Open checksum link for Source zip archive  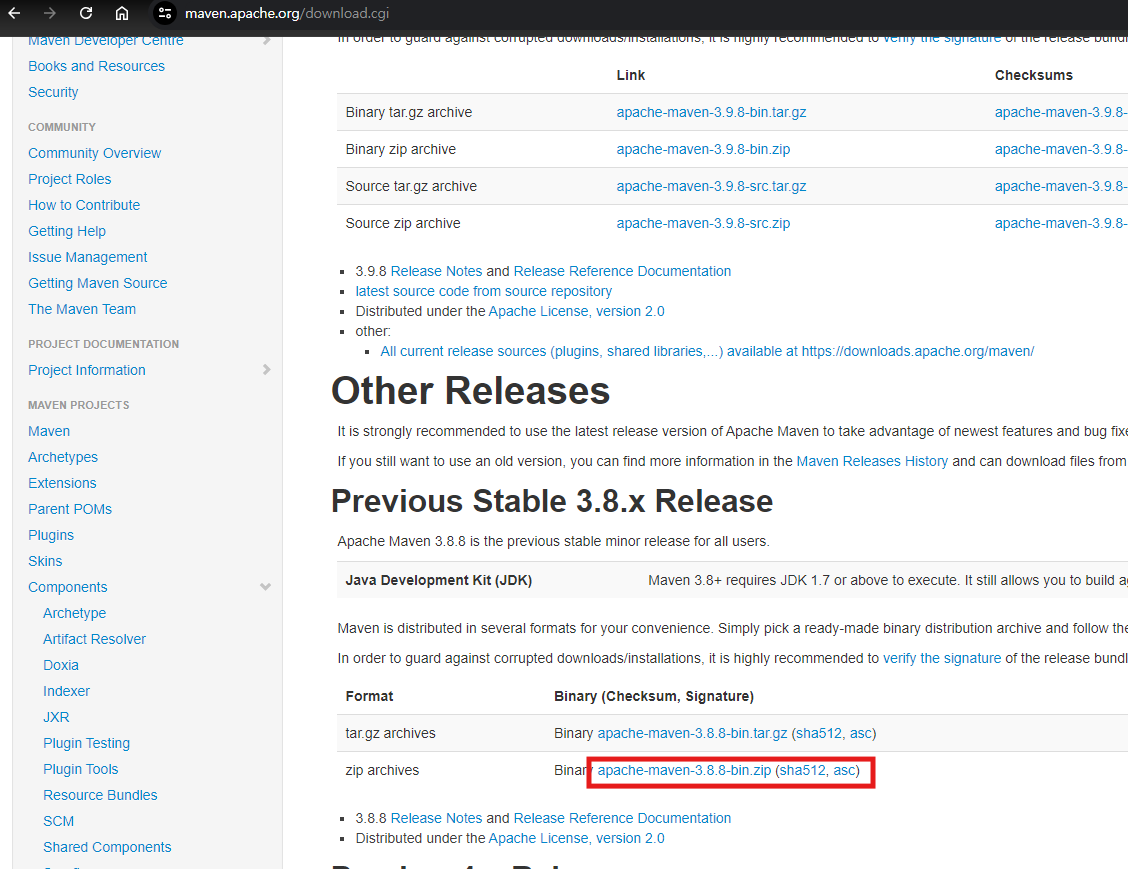[1061, 223]
